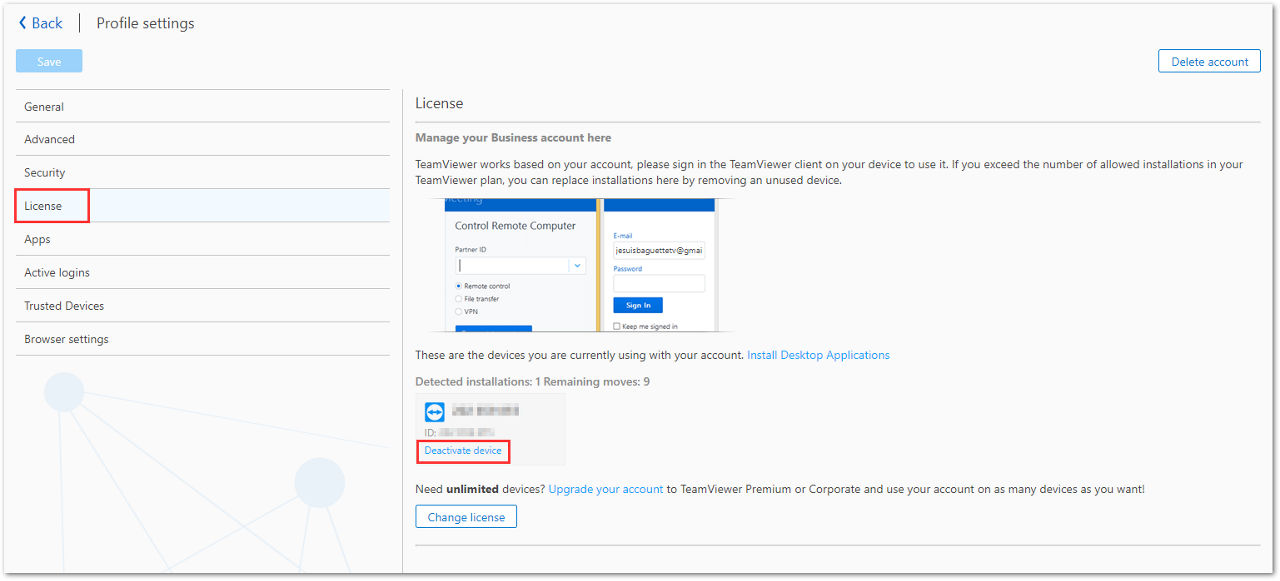Follow the Upgrade your account link
The height and width of the screenshot is (581, 1280).
[x=606, y=489]
